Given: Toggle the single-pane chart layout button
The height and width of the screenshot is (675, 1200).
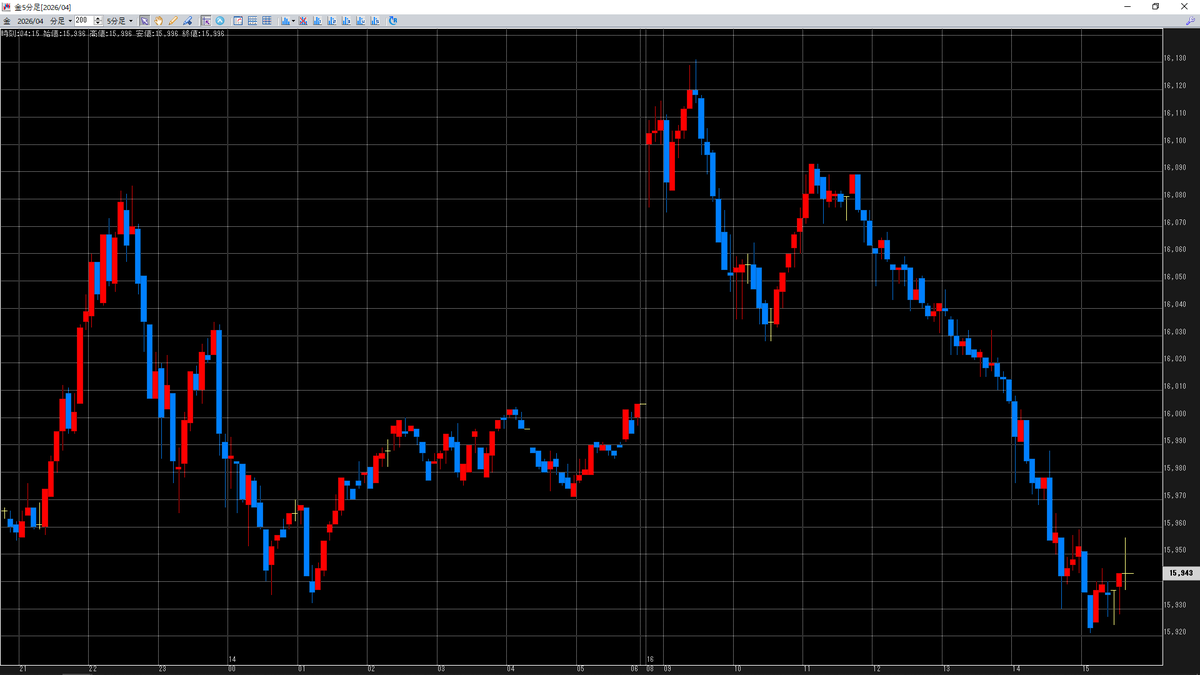Looking at the screenshot, I should [x=238, y=20].
